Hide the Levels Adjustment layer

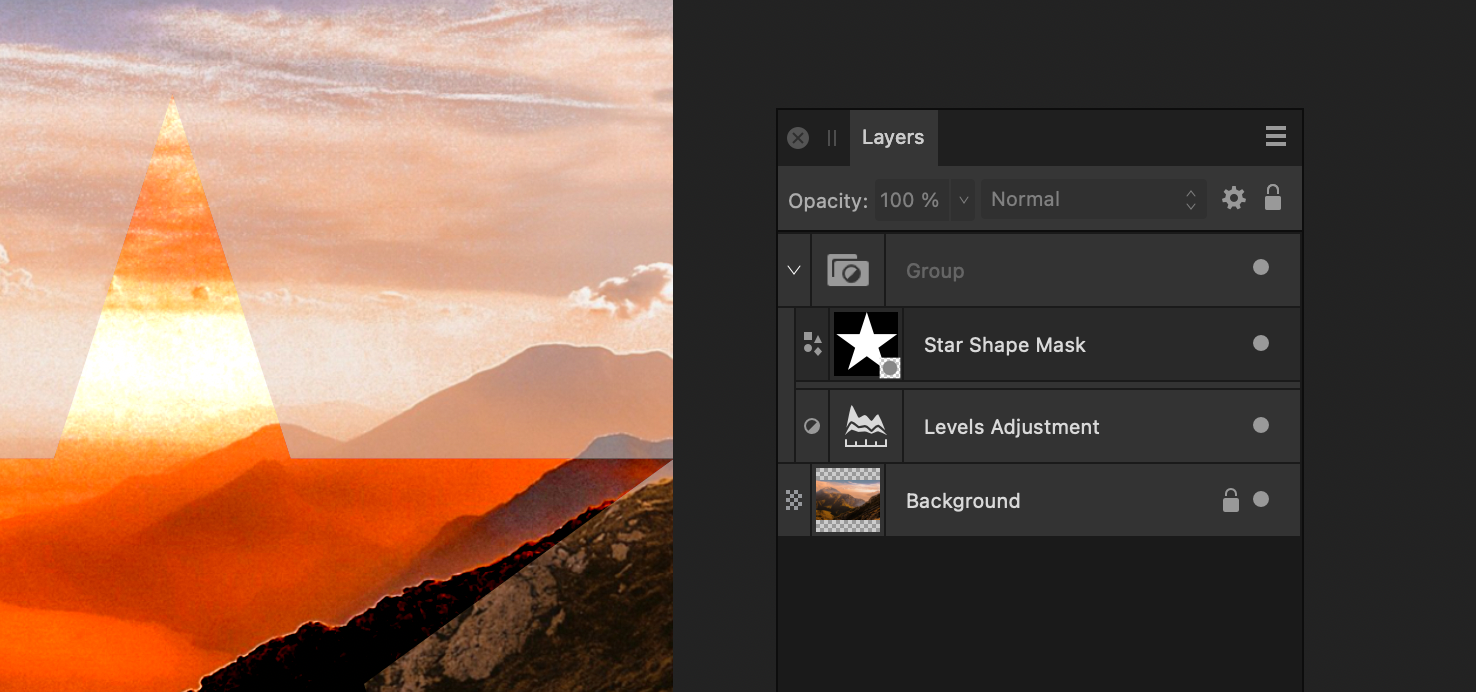(x=1261, y=425)
